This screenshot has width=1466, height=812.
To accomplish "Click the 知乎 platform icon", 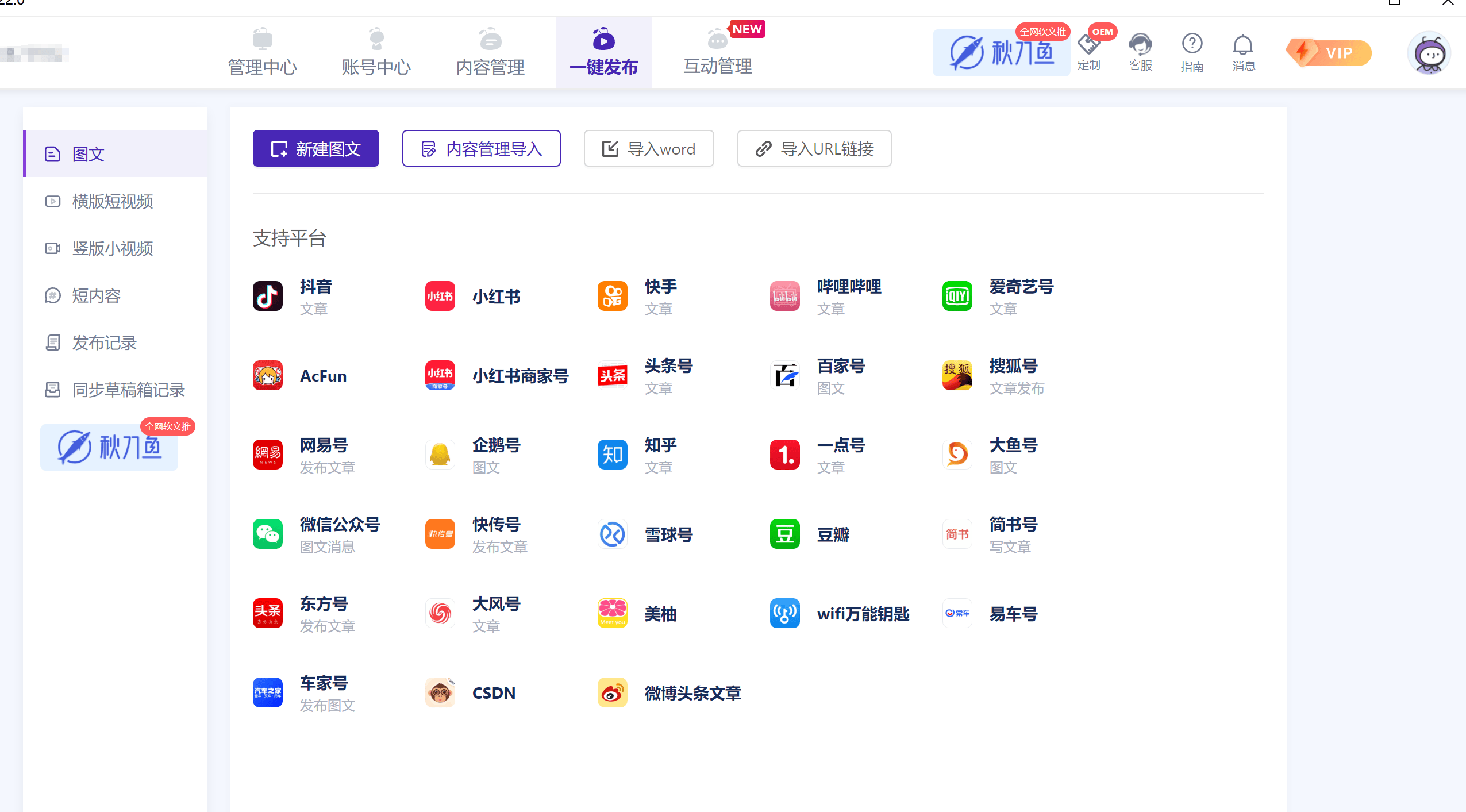I will pyautogui.click(x=613, y=455).
